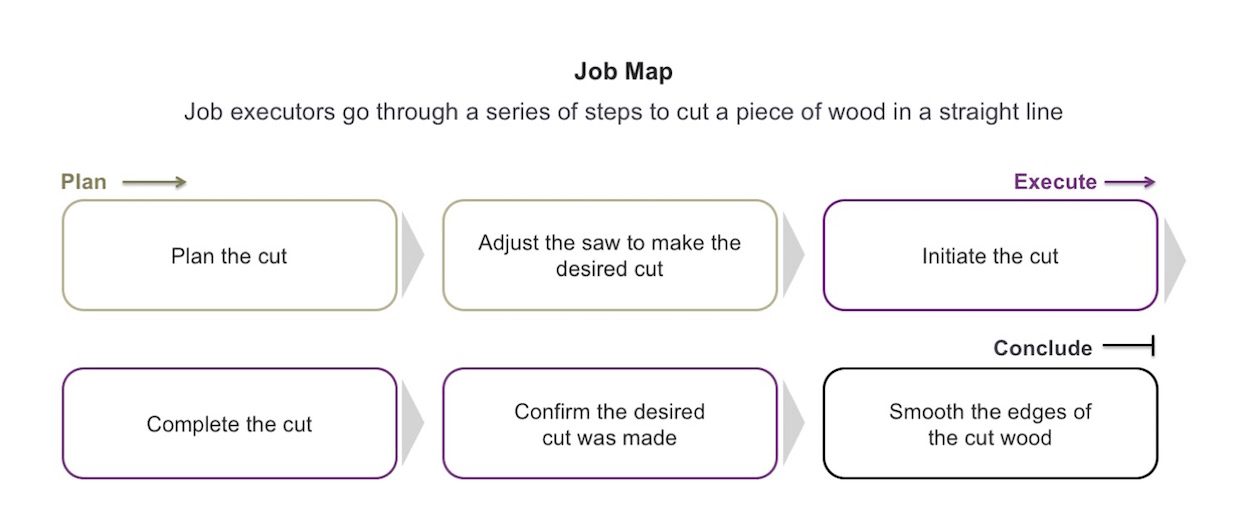The height and width of the screenshot is (527, 1248).
Task: Select the "Smooth the edges" step box
Action: click(989, 424)
